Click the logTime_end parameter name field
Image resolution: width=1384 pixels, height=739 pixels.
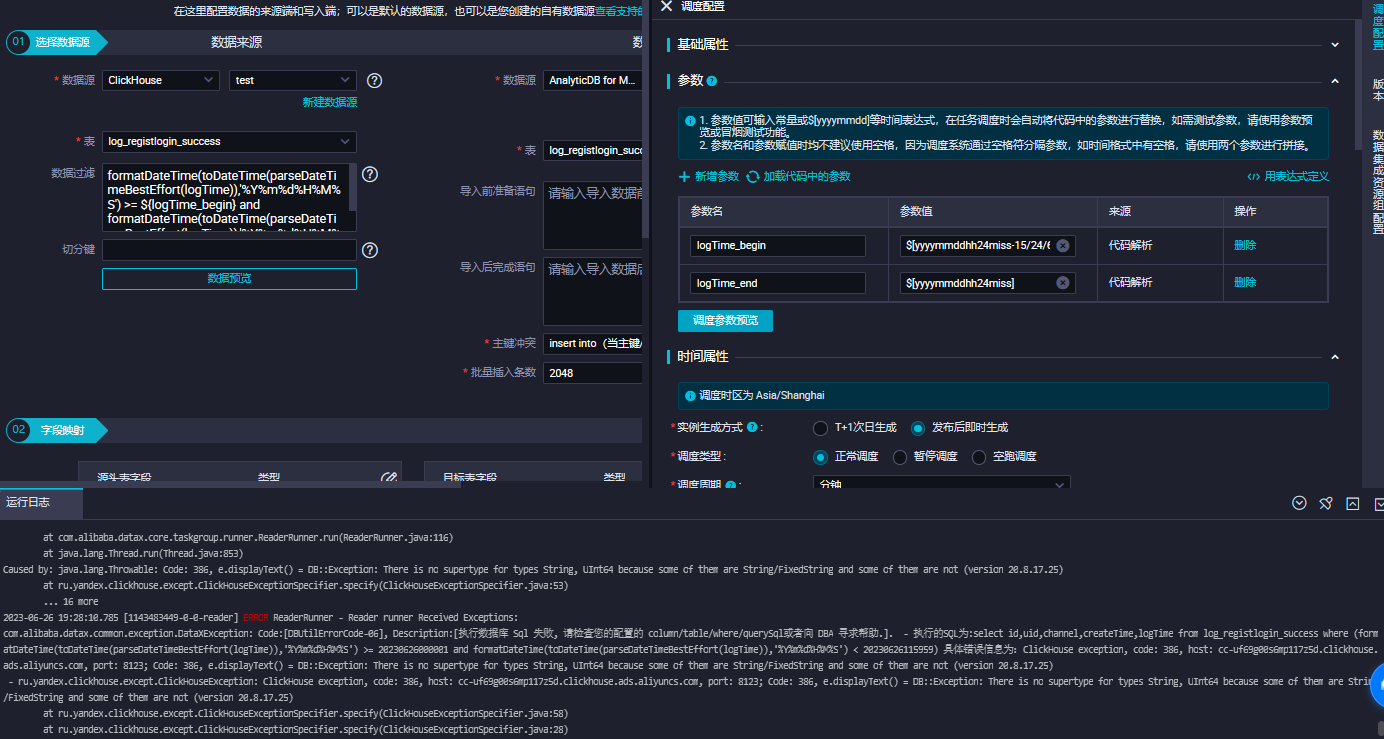[778, 283]
